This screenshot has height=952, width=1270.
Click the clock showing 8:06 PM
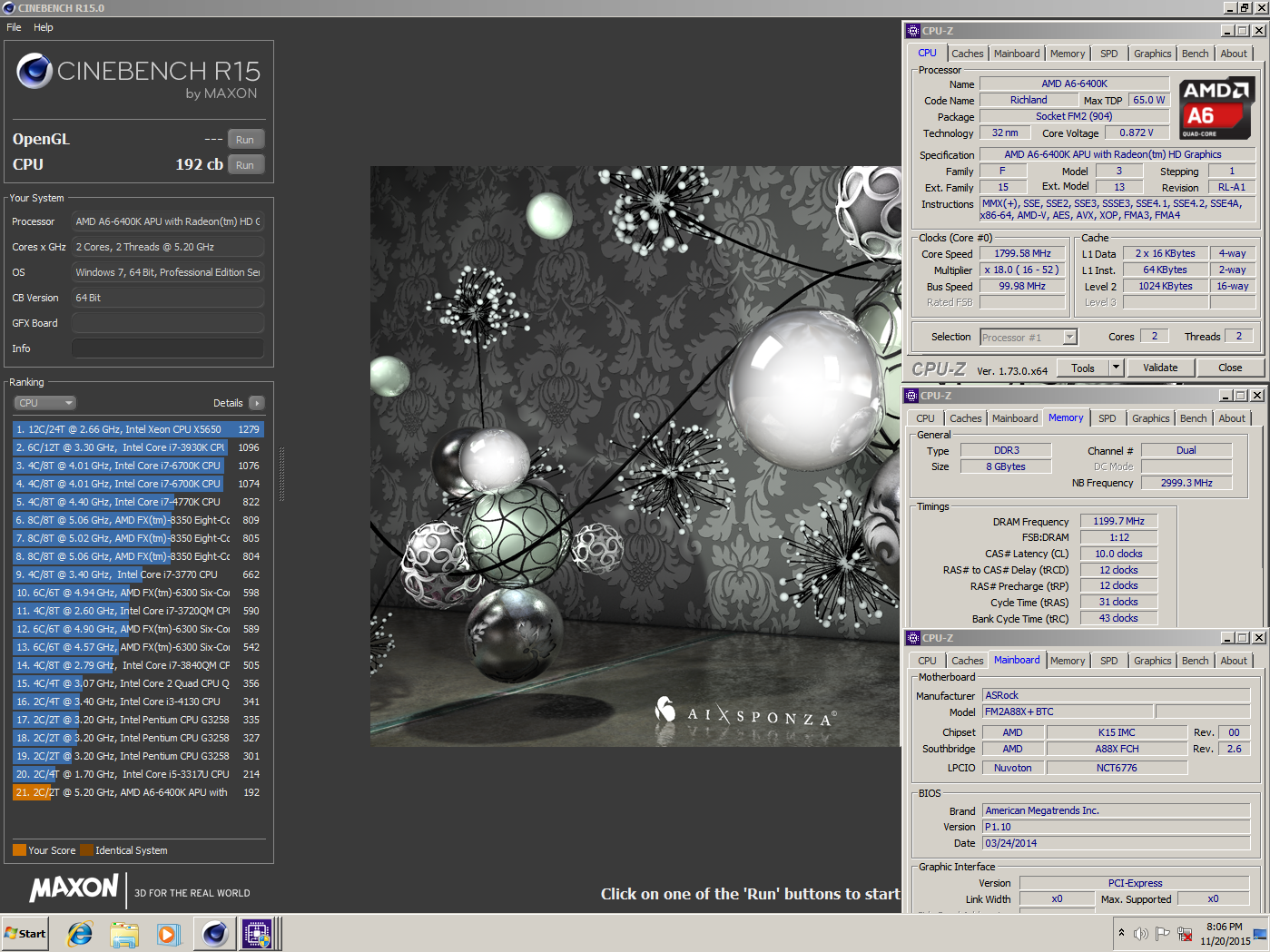pyautogui.click(x=1225, y=934)
